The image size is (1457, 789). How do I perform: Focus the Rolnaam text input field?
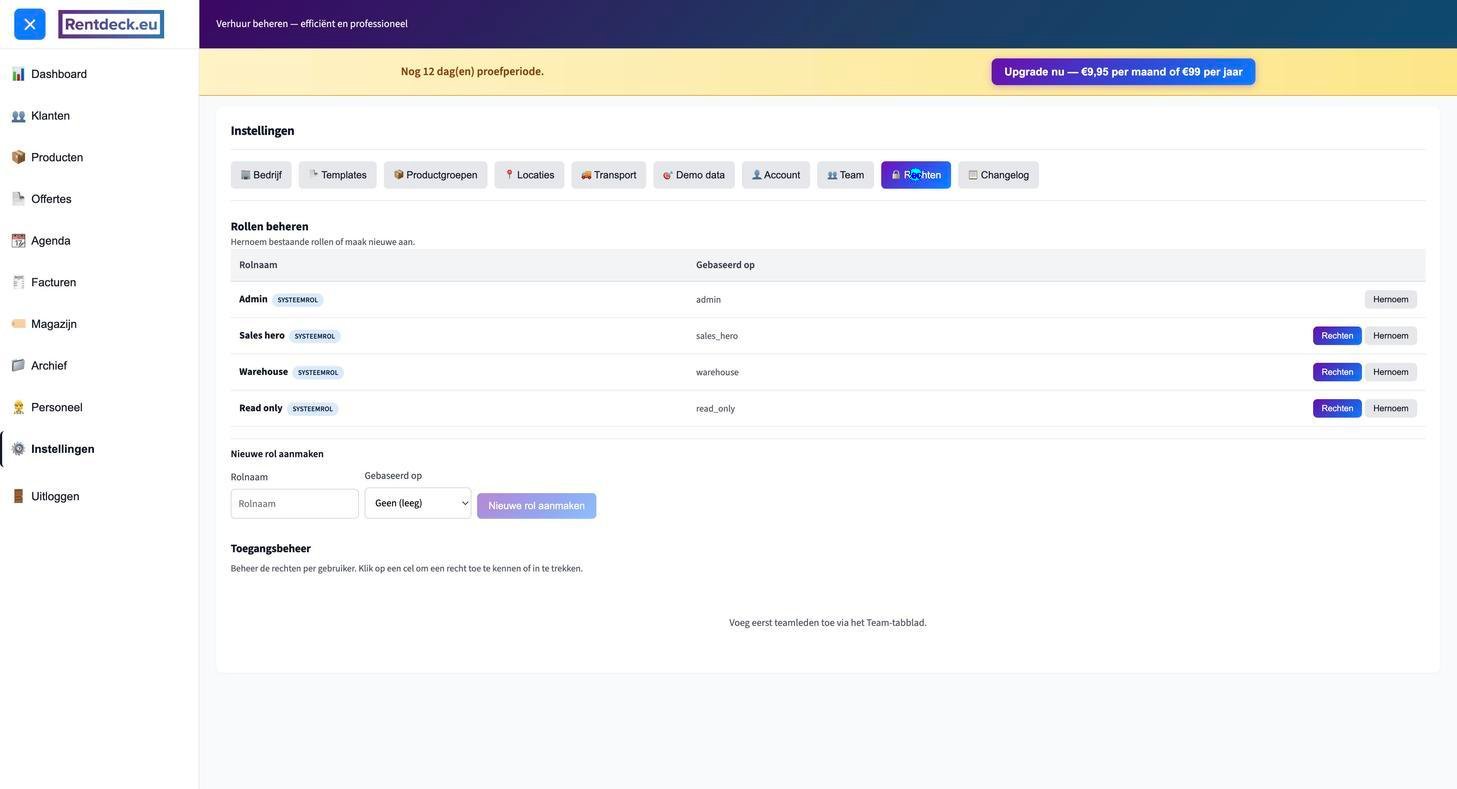(294, 504)
